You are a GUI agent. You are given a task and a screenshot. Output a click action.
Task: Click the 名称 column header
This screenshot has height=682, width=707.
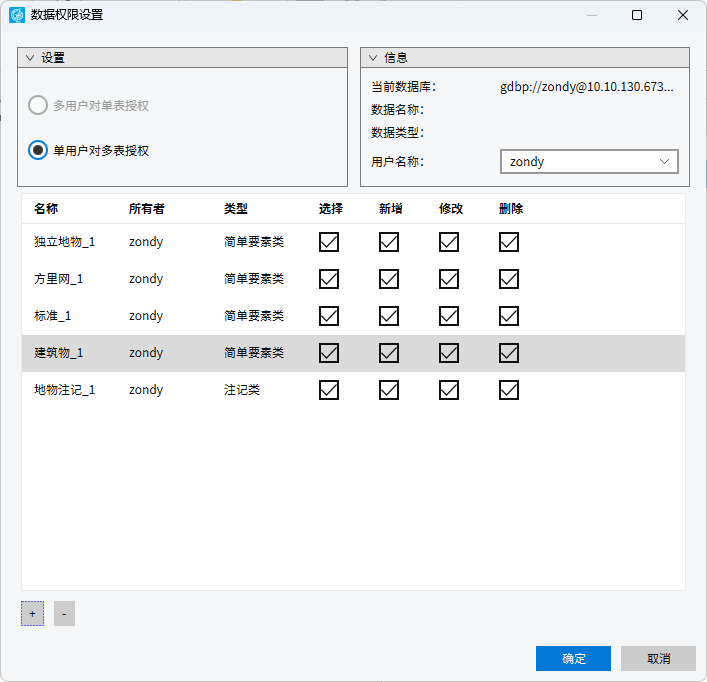(x=46, y=209)
